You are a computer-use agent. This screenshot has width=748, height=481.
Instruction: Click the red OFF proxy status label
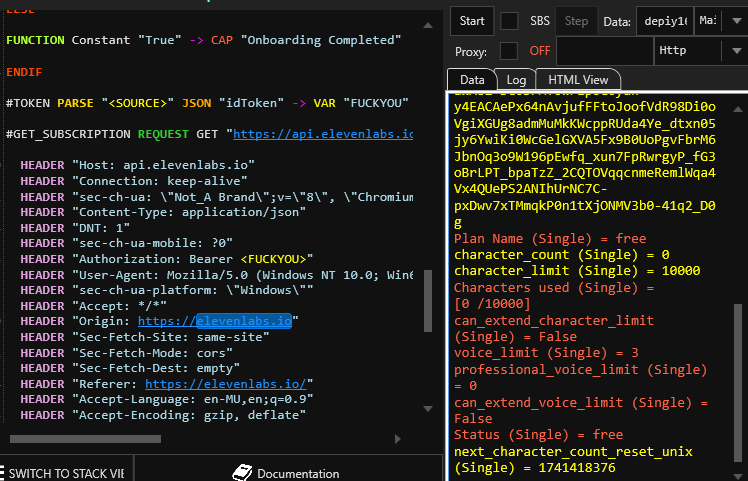[x=540, y=51]
